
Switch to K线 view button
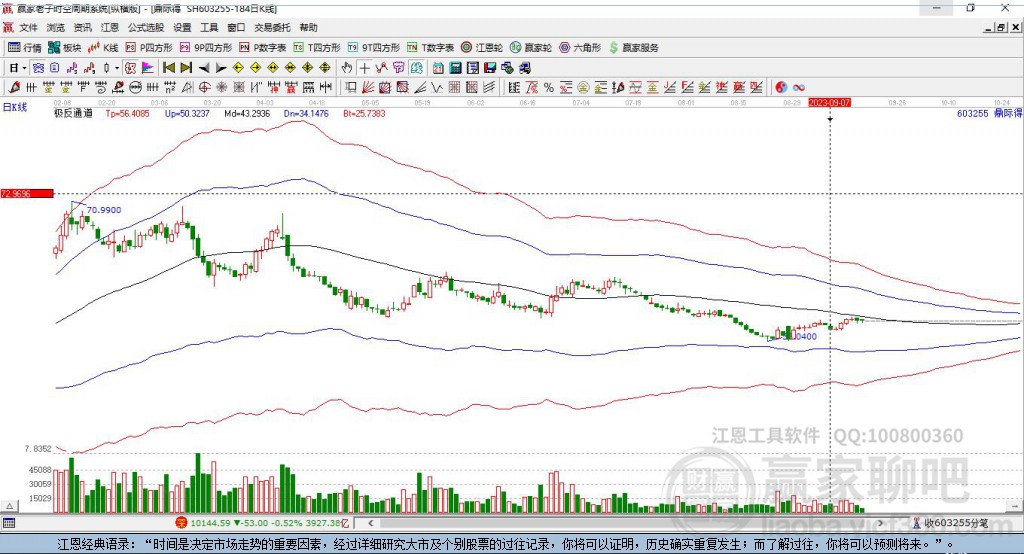click(x=103, y=48)
